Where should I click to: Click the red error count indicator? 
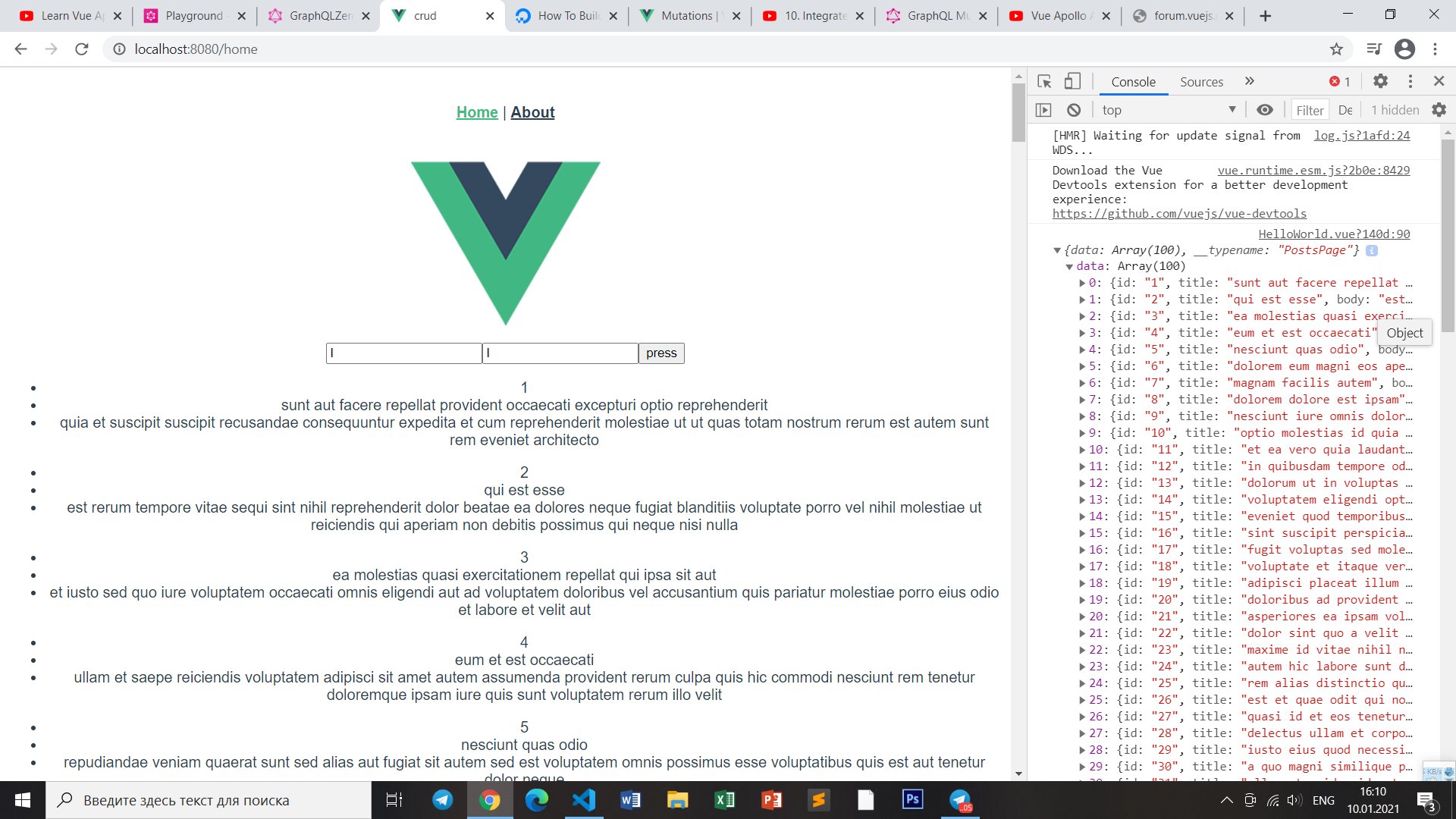[x=1340, y=82]
